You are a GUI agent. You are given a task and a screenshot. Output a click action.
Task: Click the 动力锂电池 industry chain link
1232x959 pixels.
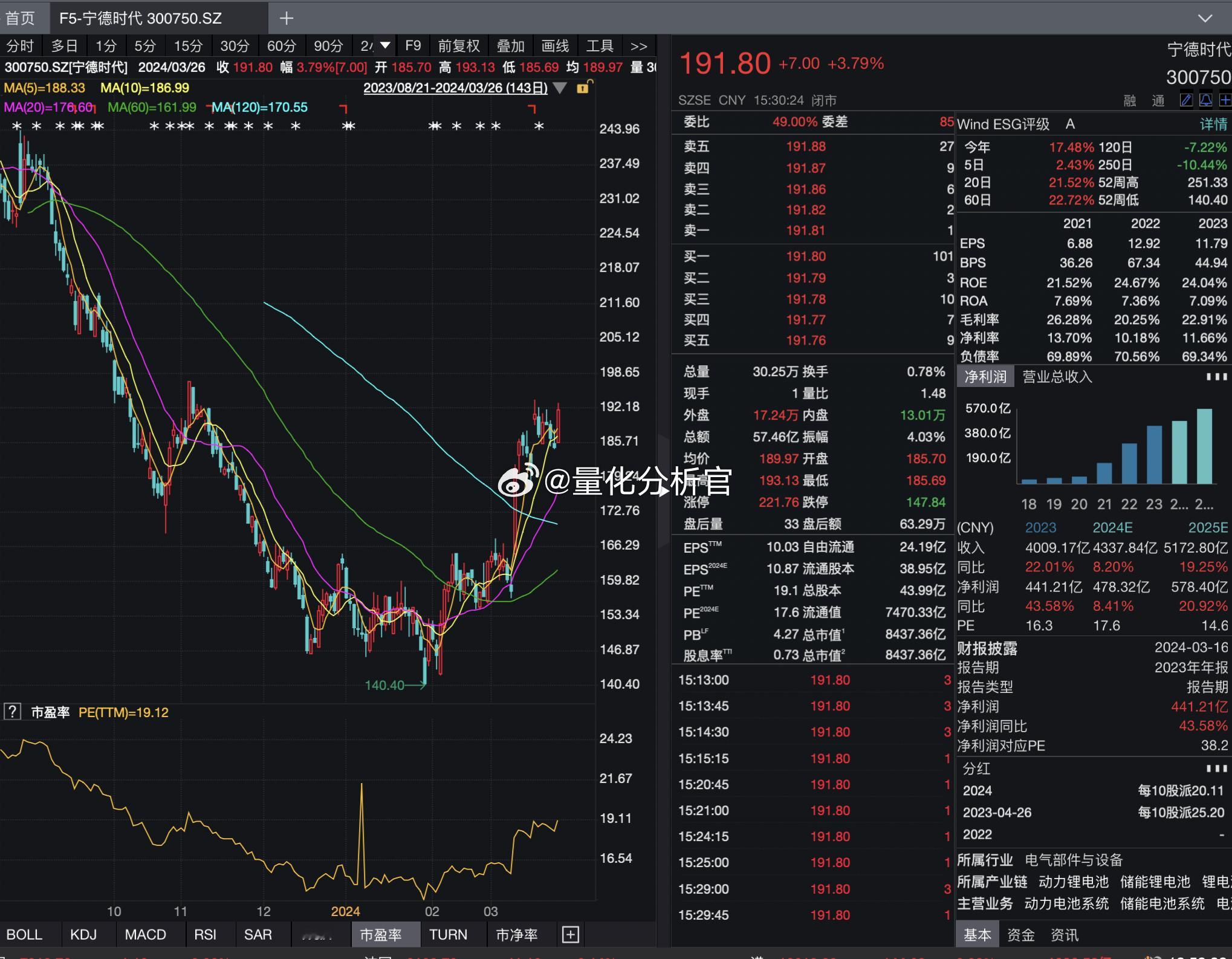click(x=1073, y=882)
